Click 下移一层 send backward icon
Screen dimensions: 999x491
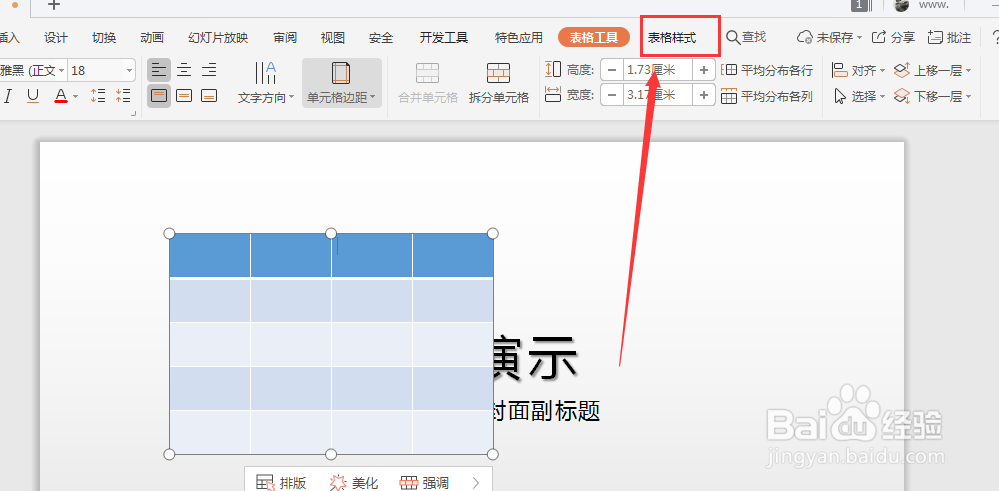(x=901, y=97)
